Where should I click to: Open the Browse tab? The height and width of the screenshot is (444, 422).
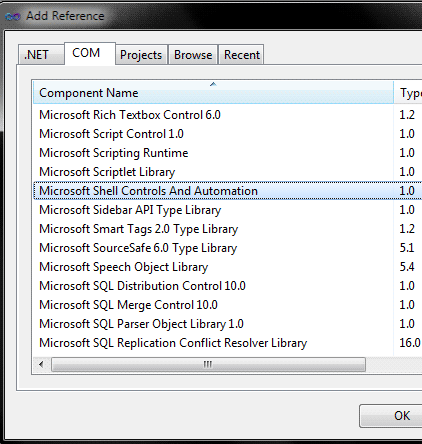(x=193, y=54)
